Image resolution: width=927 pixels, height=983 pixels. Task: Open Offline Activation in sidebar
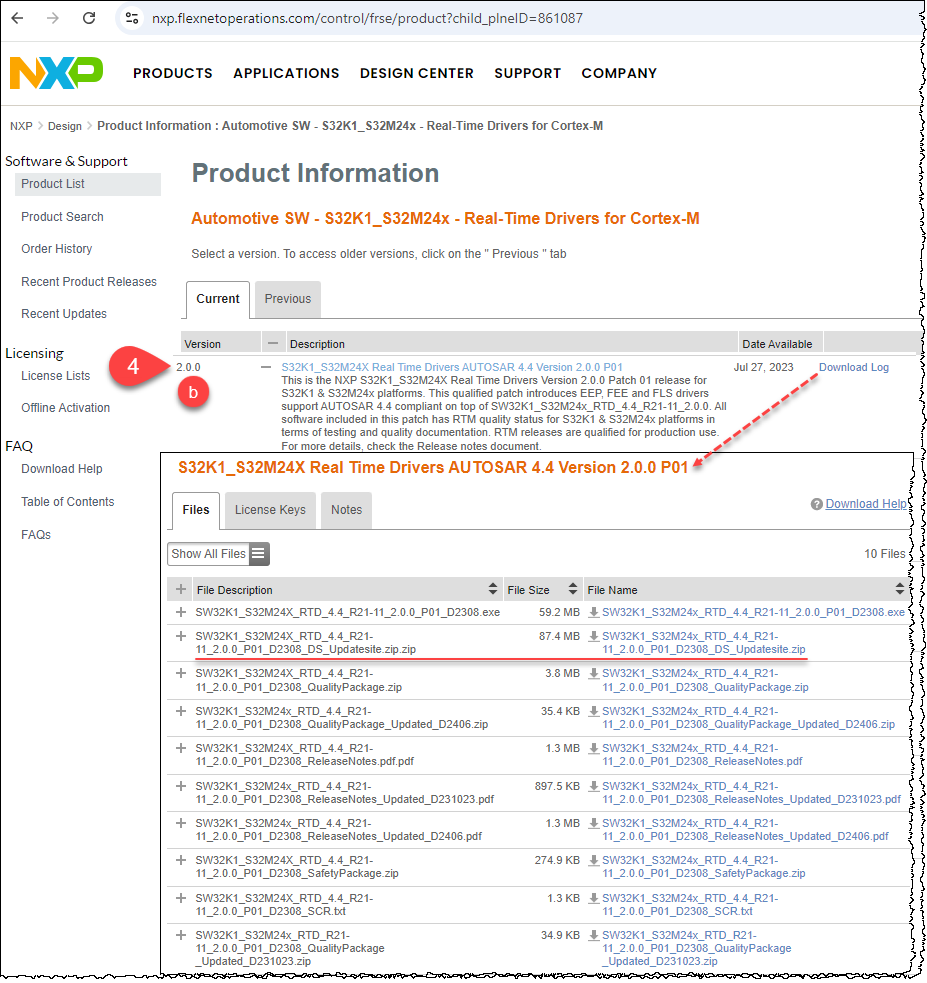coord(65,408)
